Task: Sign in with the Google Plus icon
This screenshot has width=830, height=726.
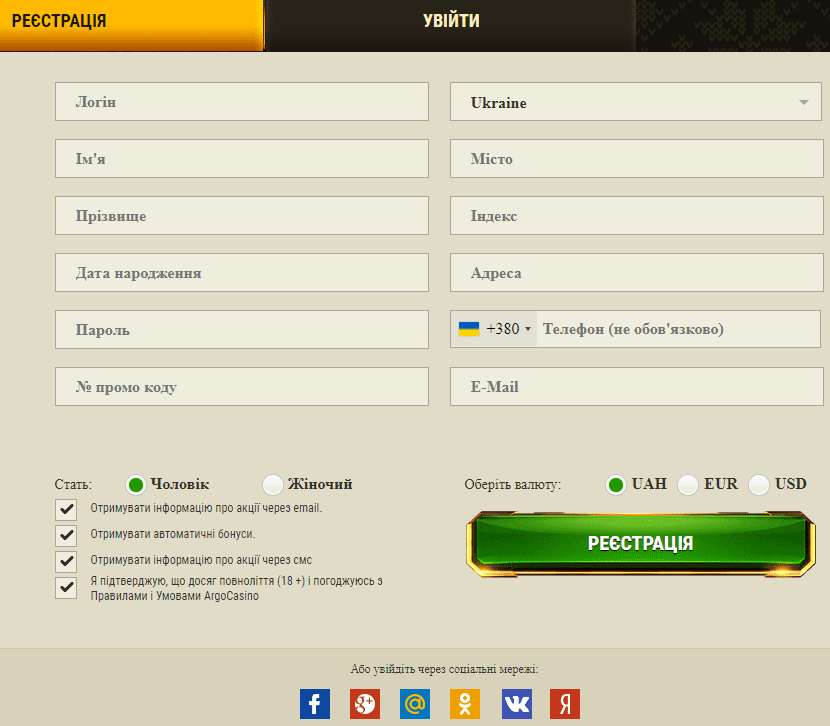Action: coord(365,704)
